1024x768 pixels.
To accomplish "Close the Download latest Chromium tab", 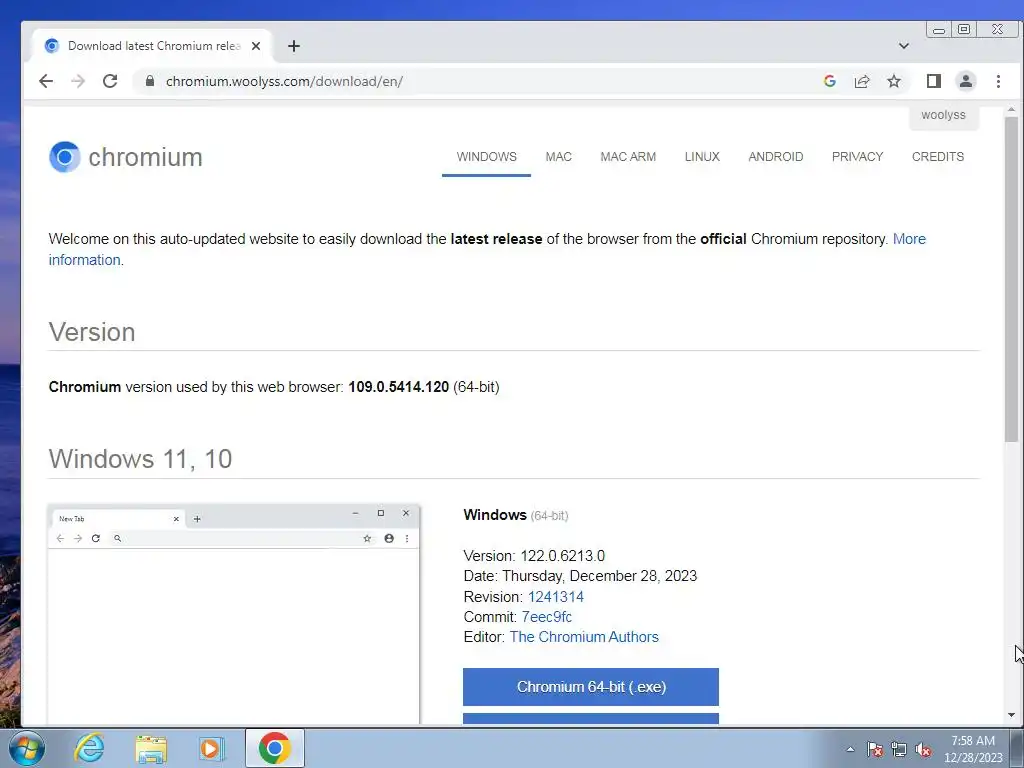I will tap(256, 46).
